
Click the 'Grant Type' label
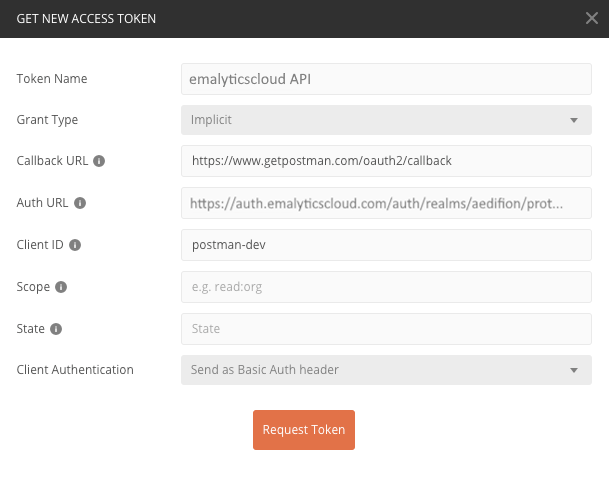pos(47,120)
